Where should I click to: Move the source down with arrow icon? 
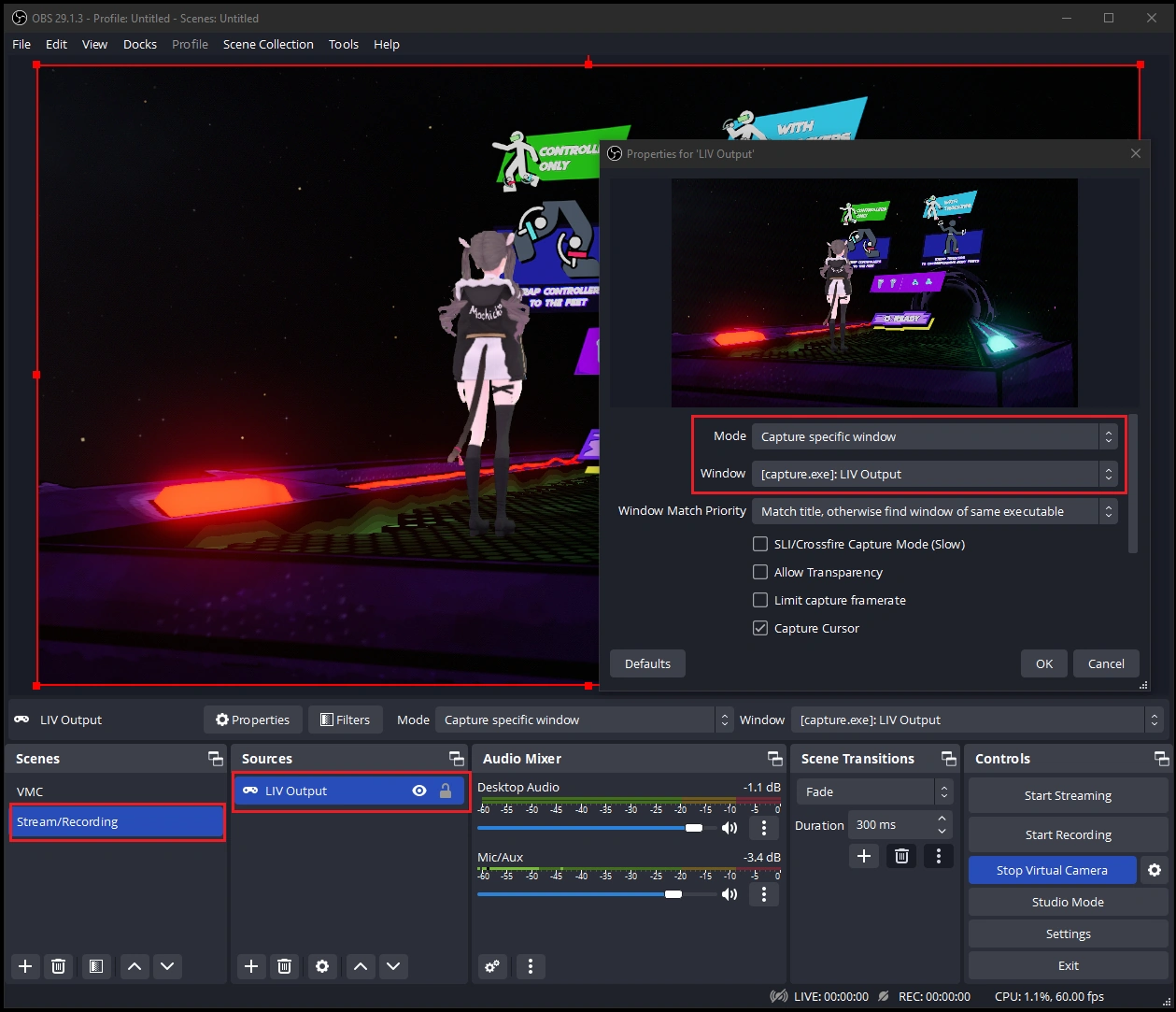(x=393, y=966)
